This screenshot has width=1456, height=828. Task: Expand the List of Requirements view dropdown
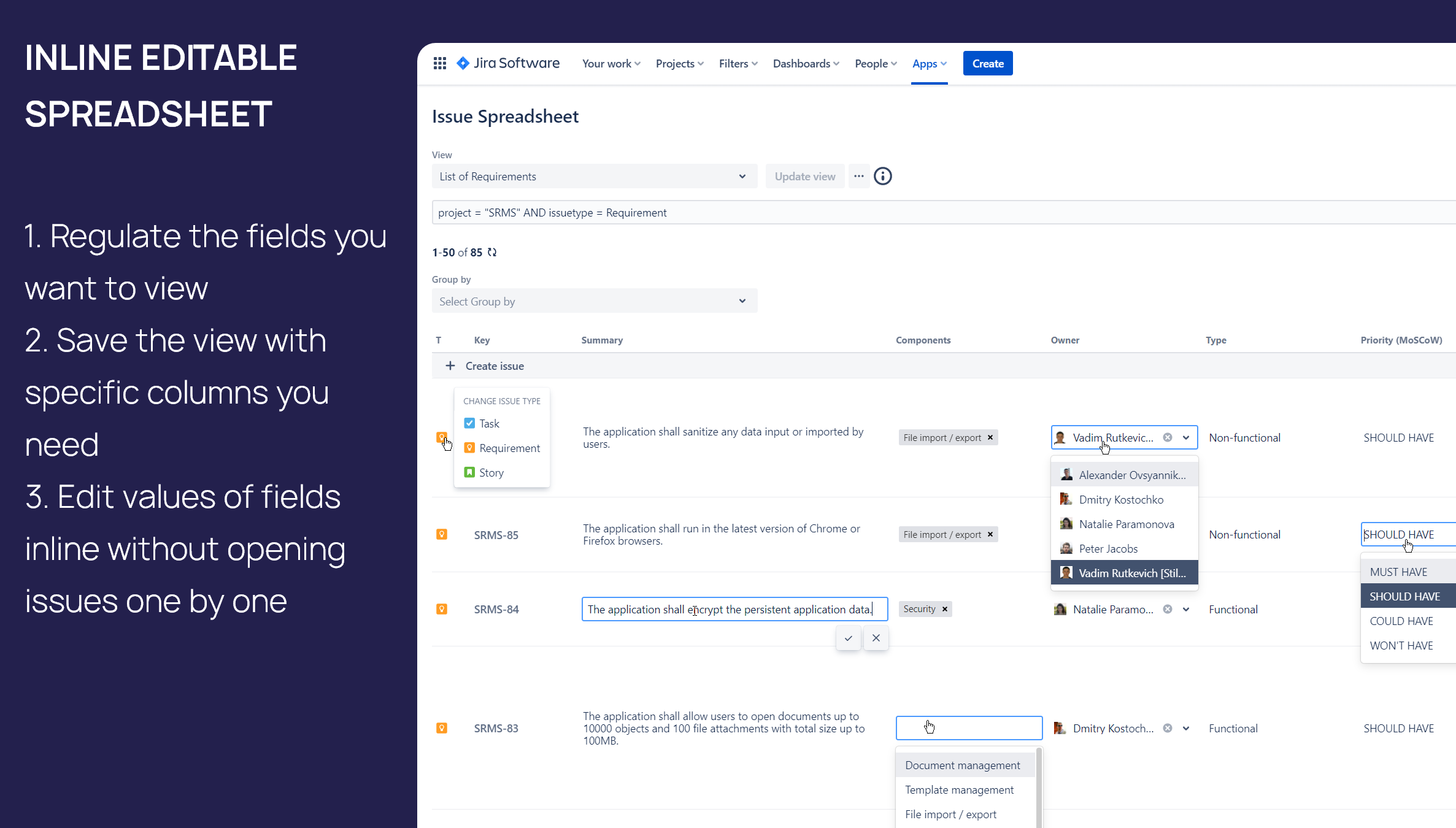pos(593,177)
